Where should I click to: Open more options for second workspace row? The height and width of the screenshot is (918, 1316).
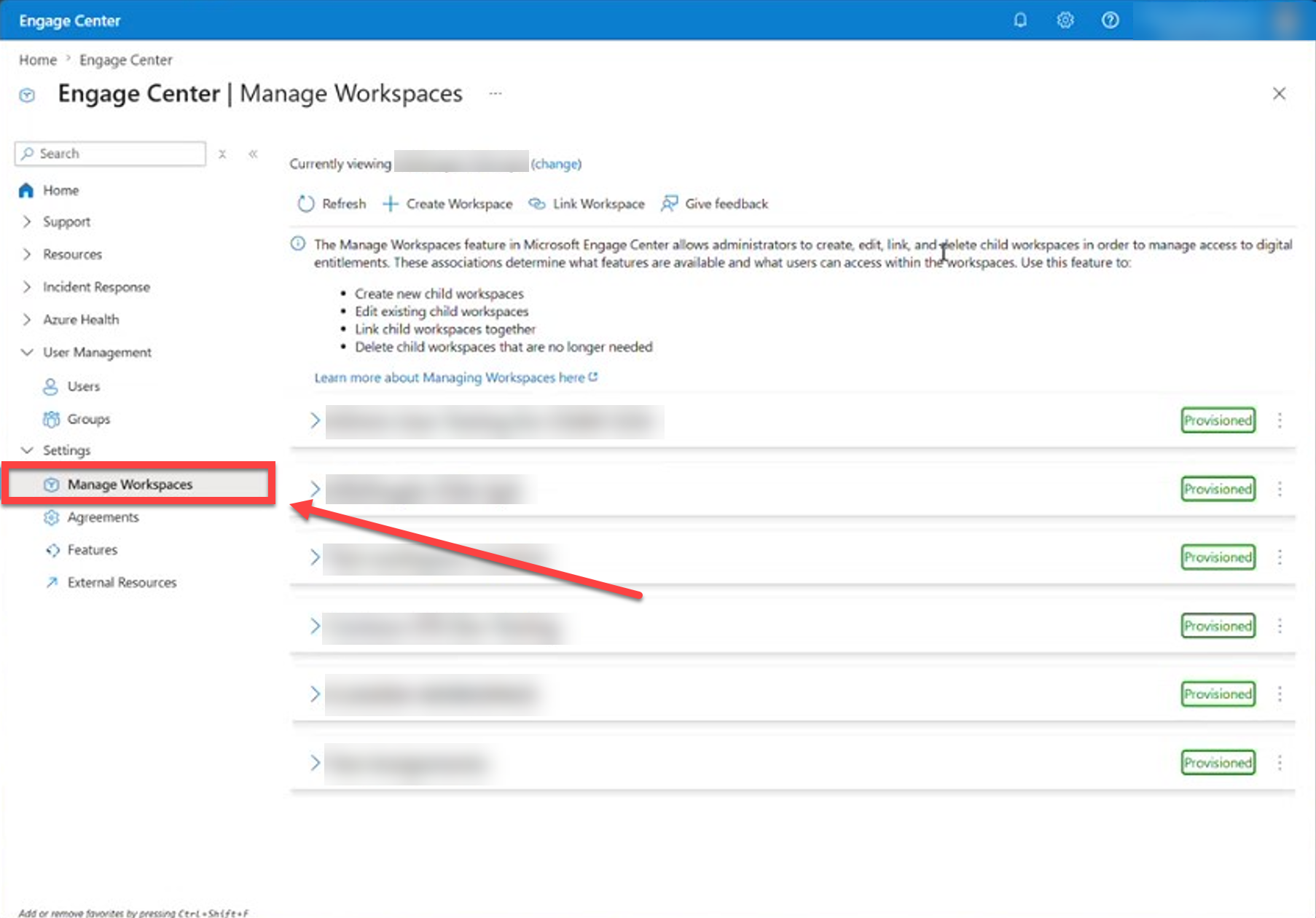(x=1280, y=489)
